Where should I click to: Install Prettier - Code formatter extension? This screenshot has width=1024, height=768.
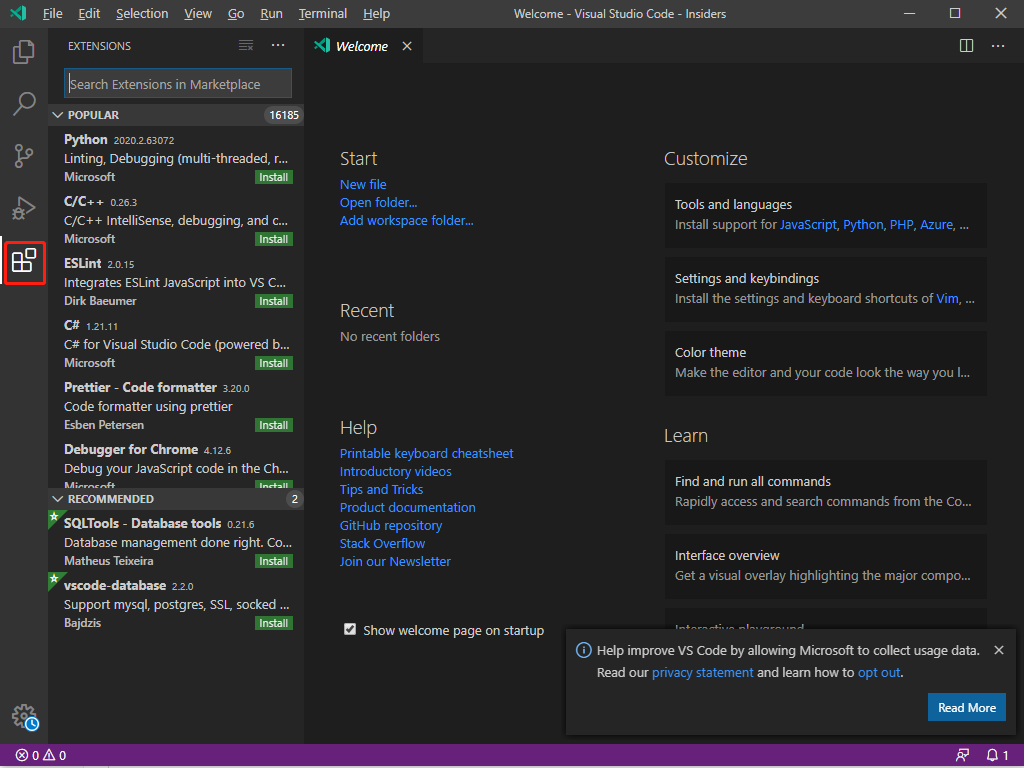[x=274, y=425]
